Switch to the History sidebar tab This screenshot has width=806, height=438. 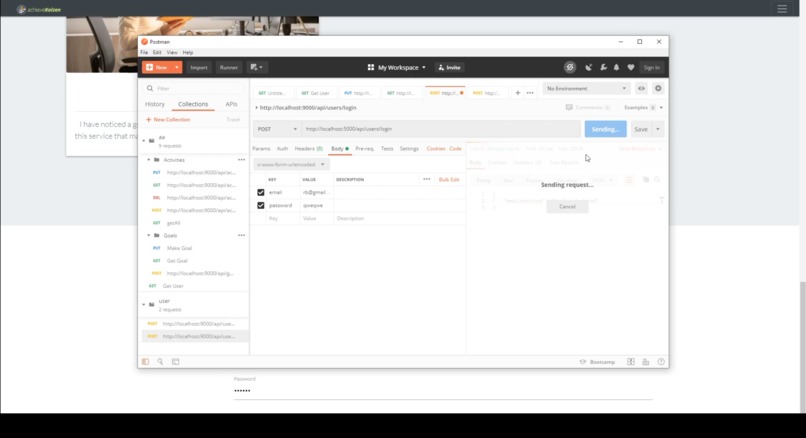[x=155, y=104]
